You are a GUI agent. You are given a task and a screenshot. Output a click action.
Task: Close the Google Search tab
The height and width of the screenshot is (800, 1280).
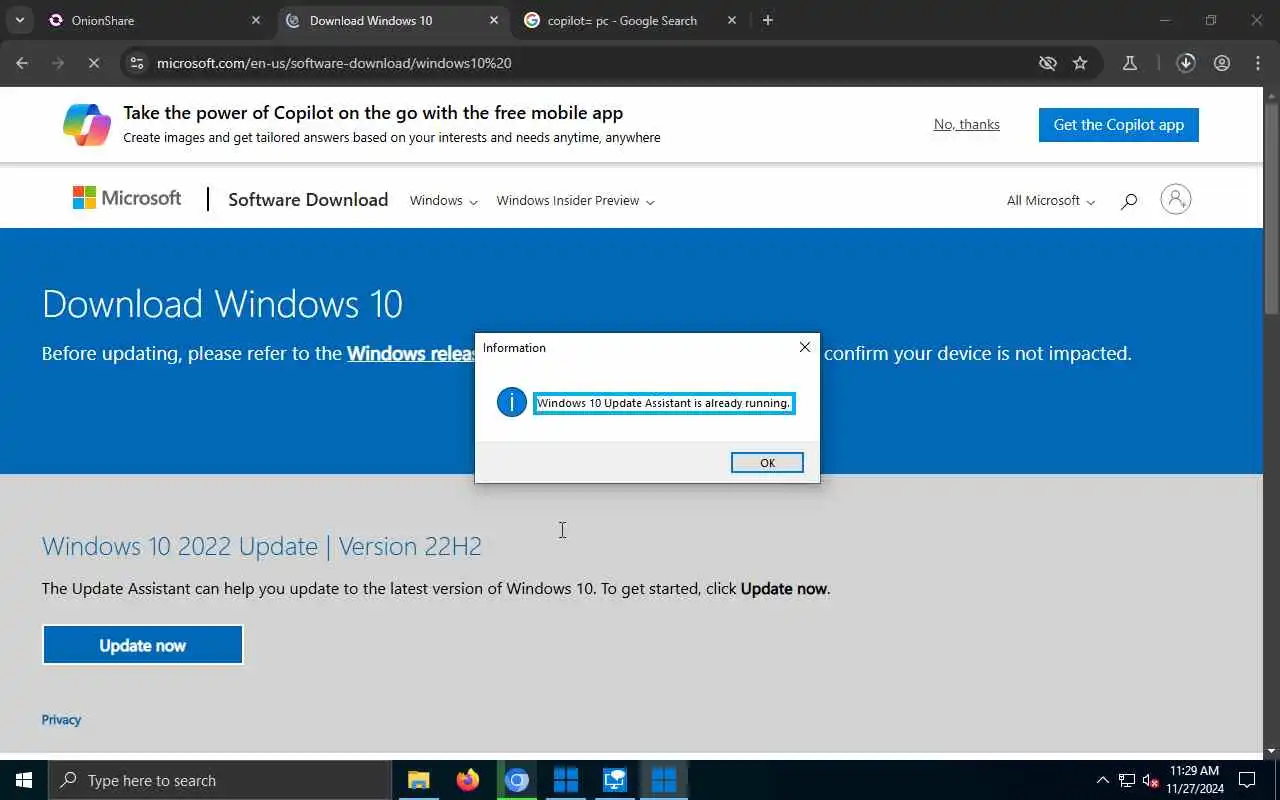pyautogui.click(x=732, y=20)
